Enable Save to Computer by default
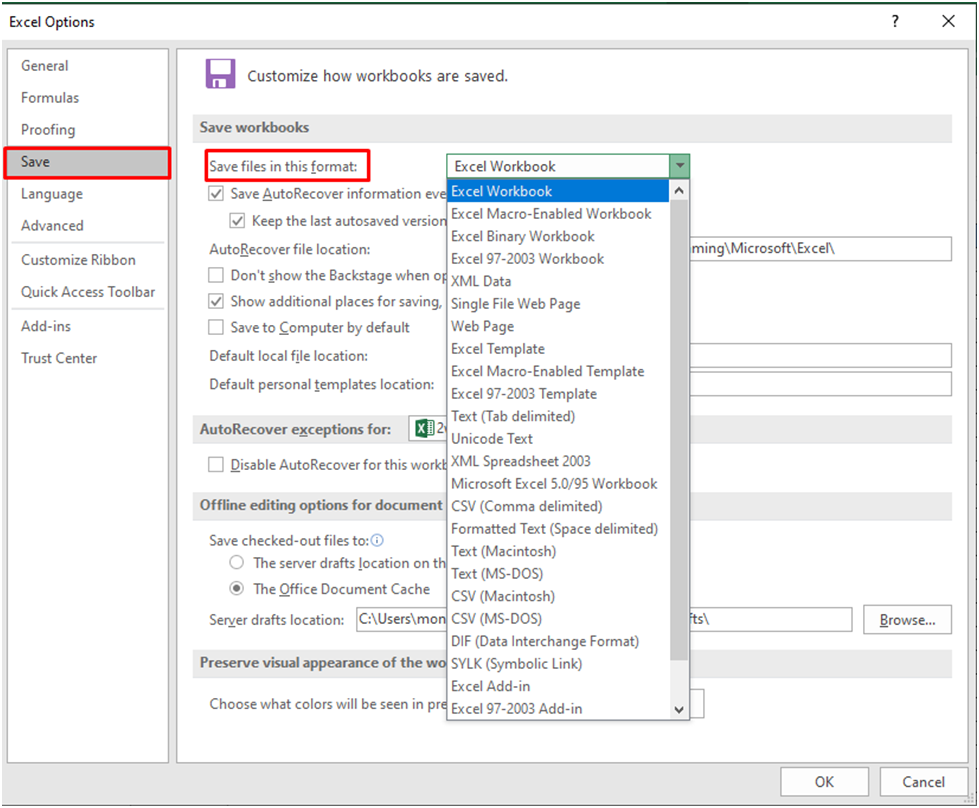The image size is (979, 808). tap(216, 327)
